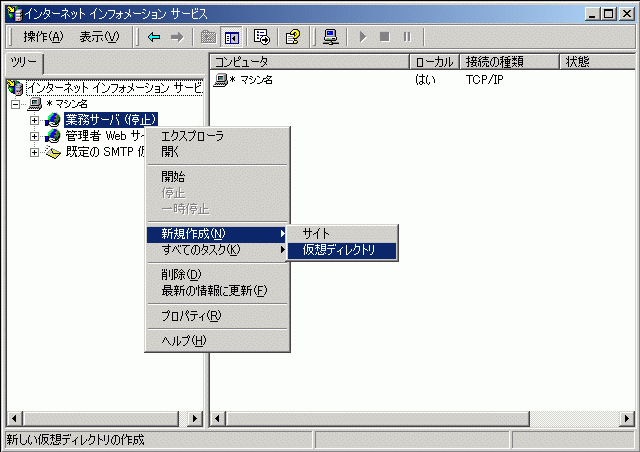The width and height of the screenshot is (640, 452).
Task: Click the はい cell in ローカル column
Action: click(425, 80)
